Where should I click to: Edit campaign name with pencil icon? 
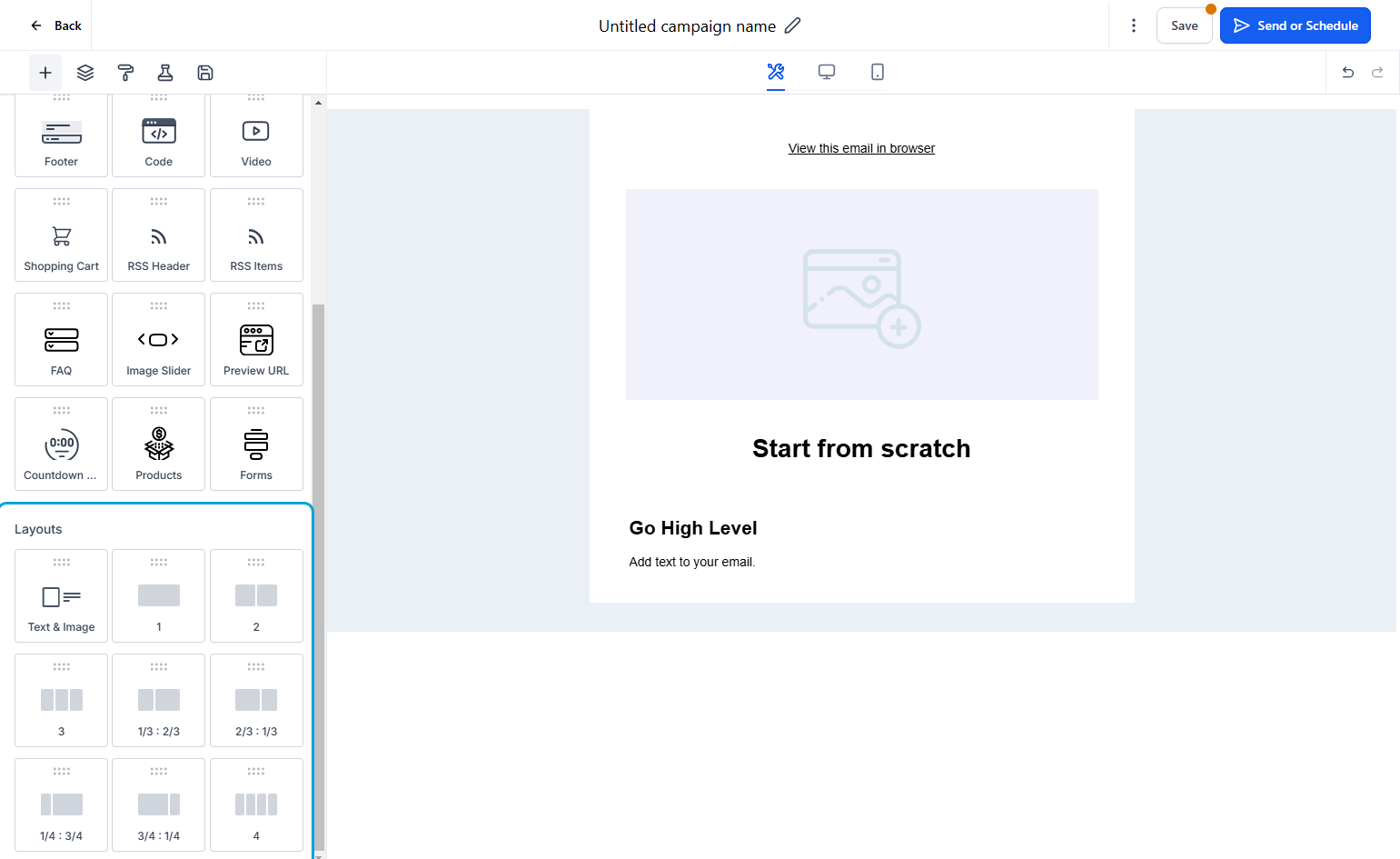click(x=793, y=25)
